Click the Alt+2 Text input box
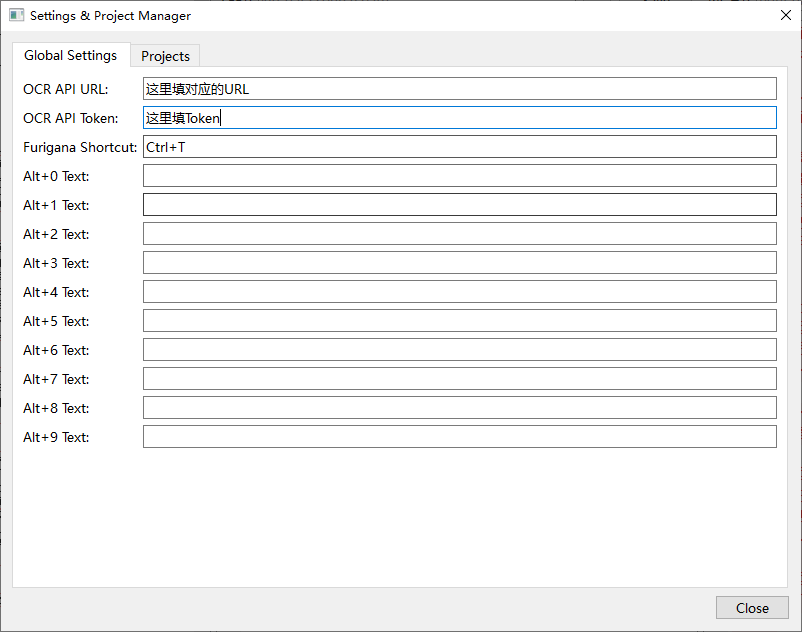 (x=460, y=234)
